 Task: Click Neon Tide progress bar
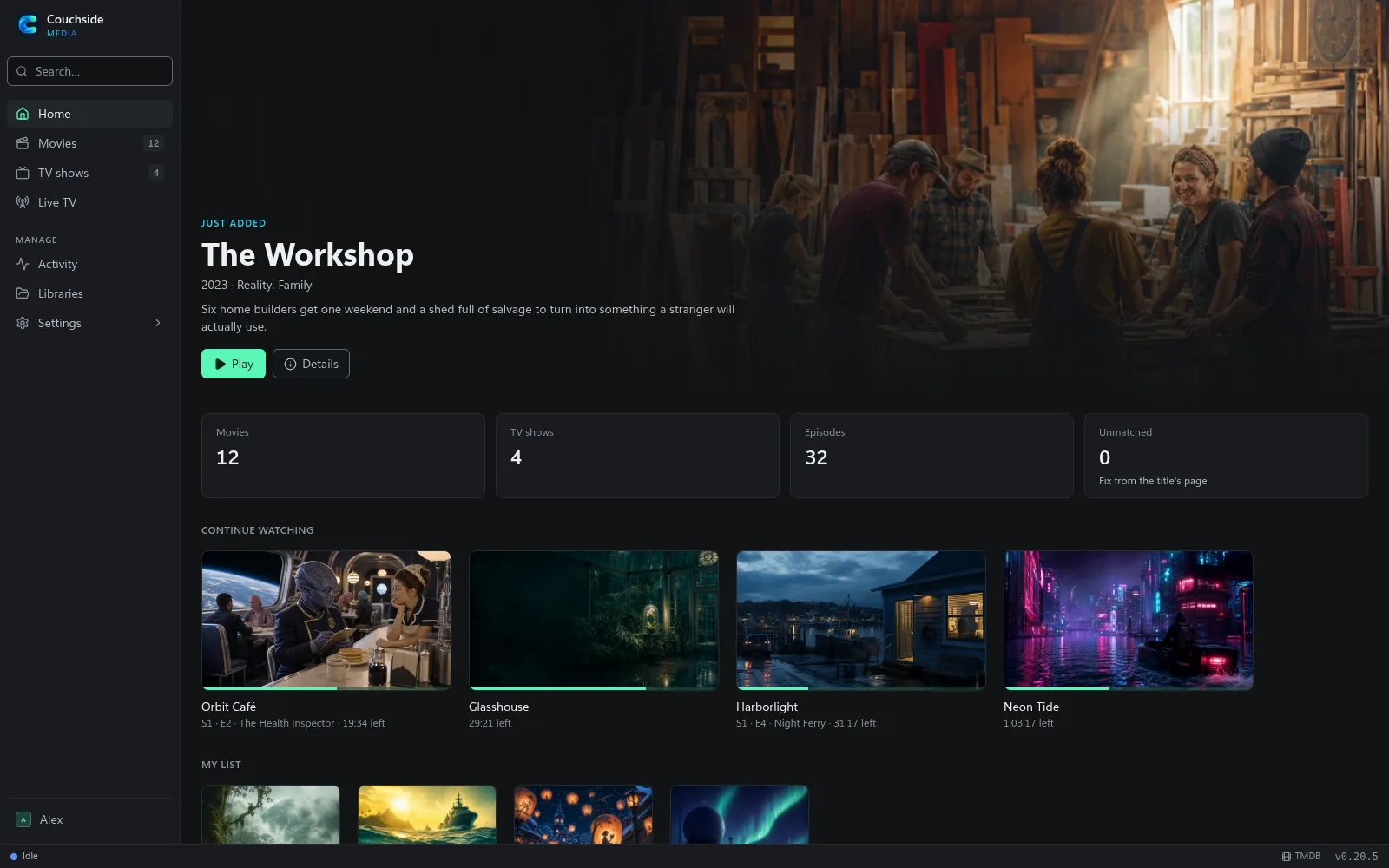[1129, 688]
